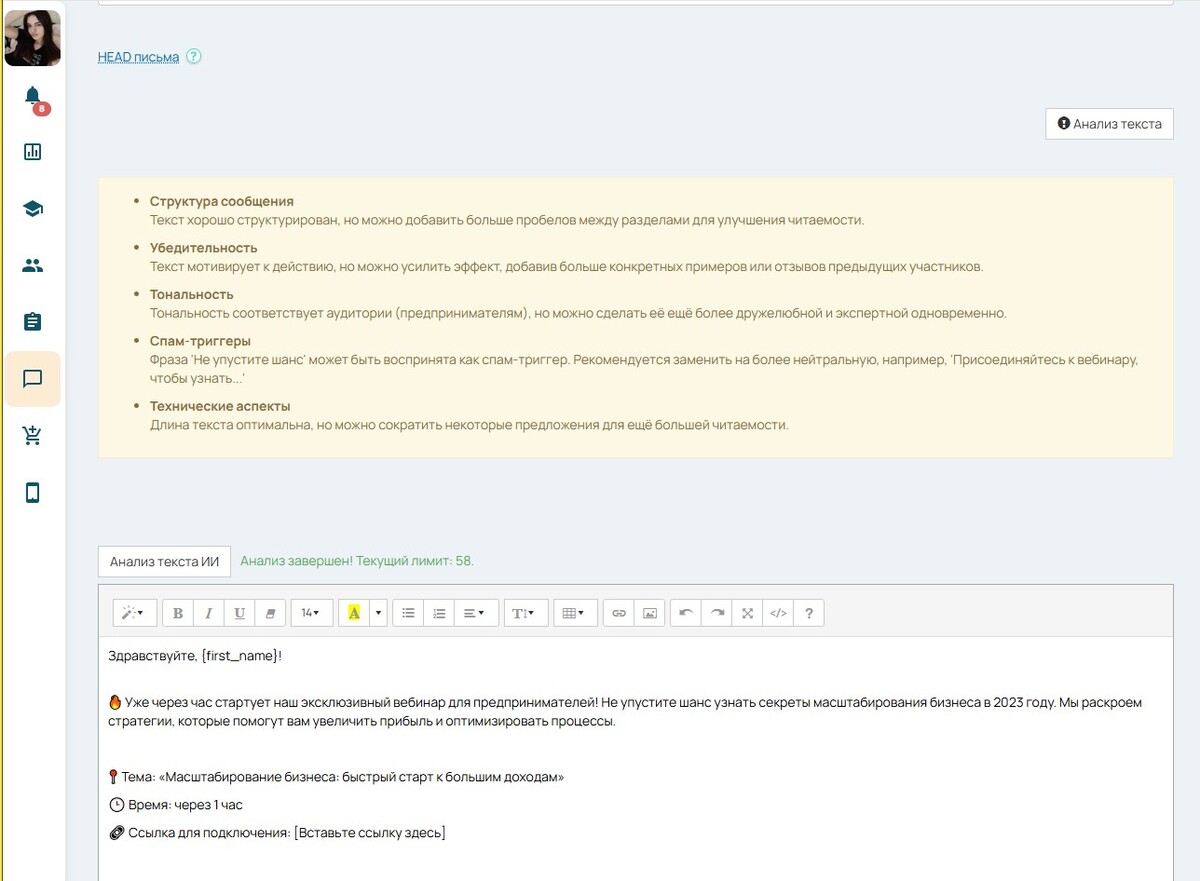
Task: Open the table insert dropdown
Action: click(x=574, y=613)
